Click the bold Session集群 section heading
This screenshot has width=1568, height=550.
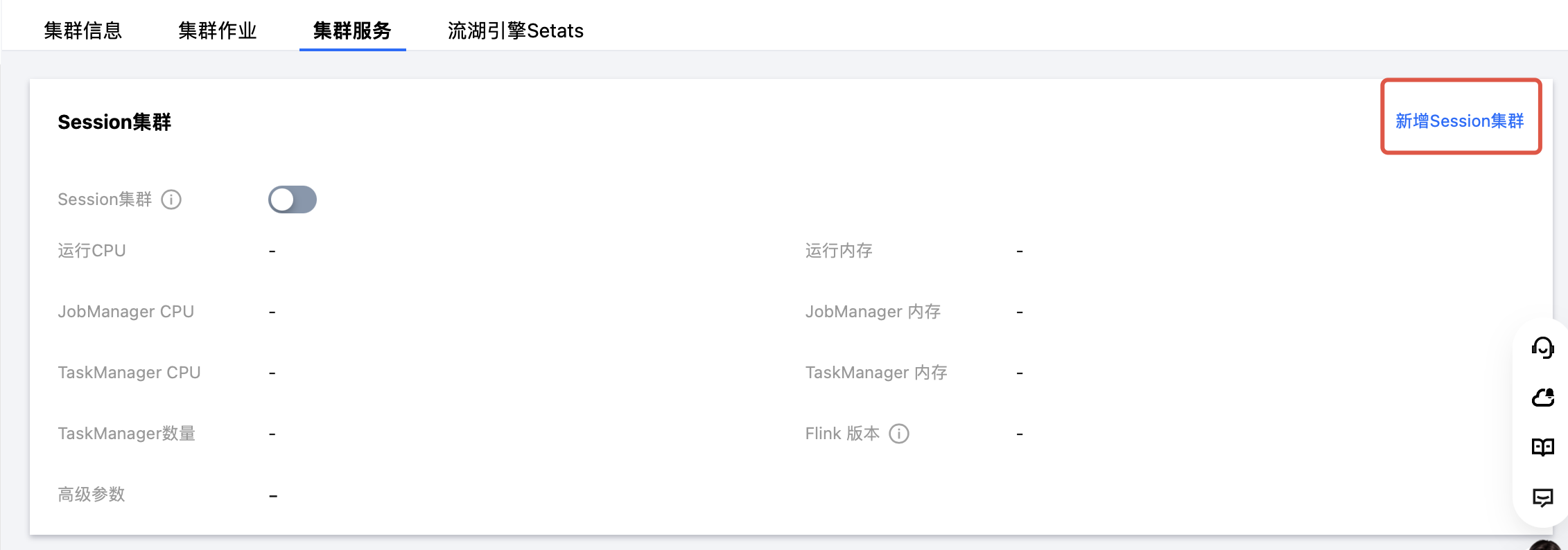(114, 122)
